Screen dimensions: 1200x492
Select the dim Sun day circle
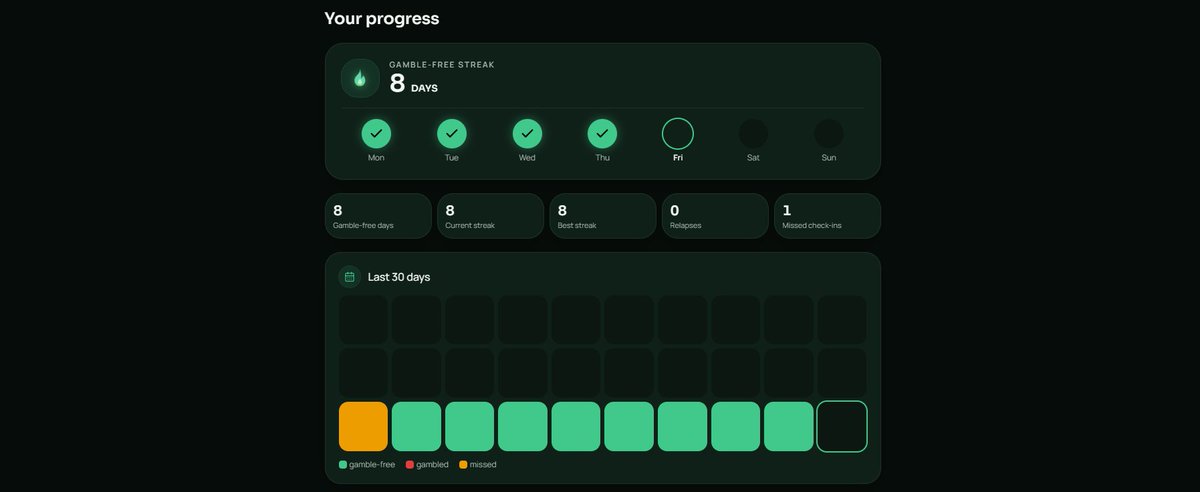pos(829,133)
